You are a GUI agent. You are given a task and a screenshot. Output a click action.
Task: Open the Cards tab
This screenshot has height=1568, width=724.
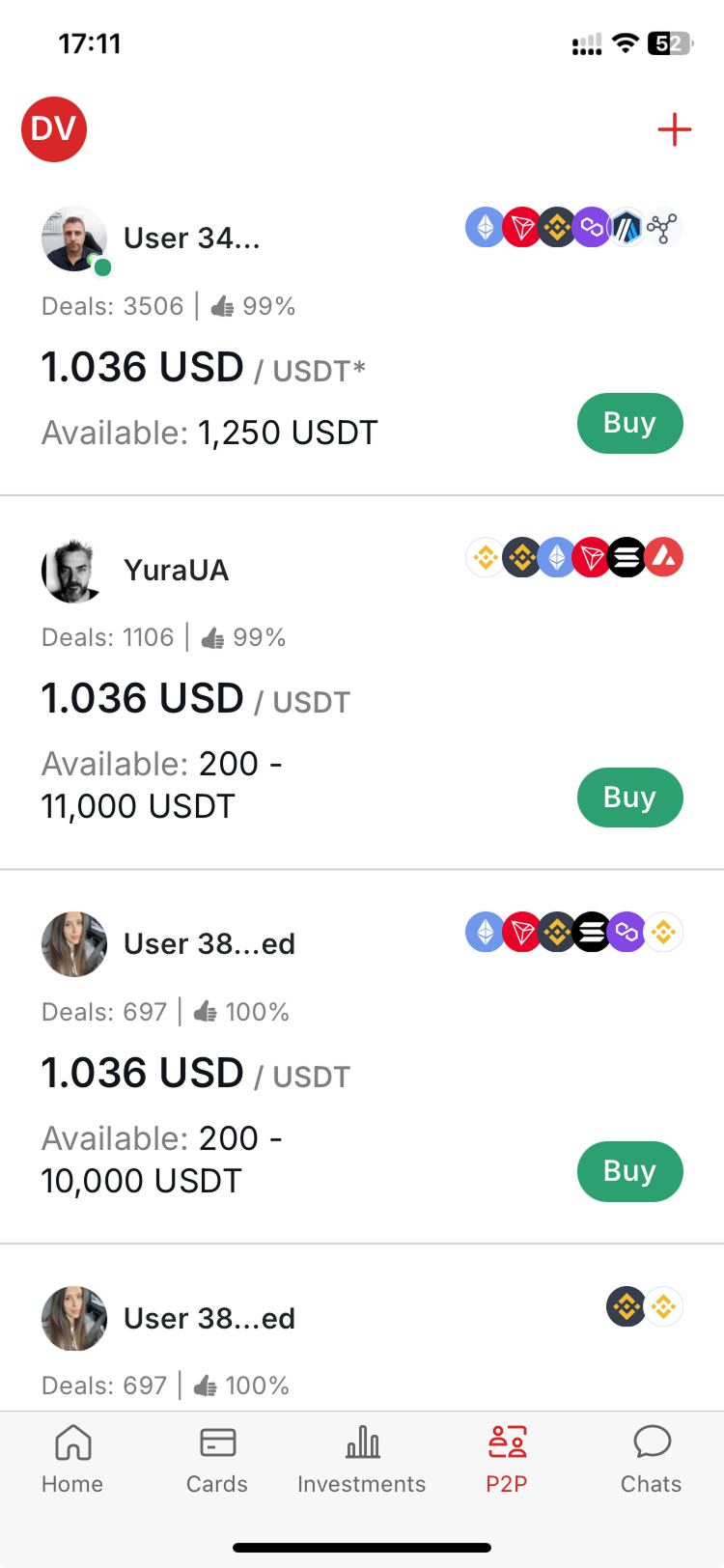[217, 1459]
